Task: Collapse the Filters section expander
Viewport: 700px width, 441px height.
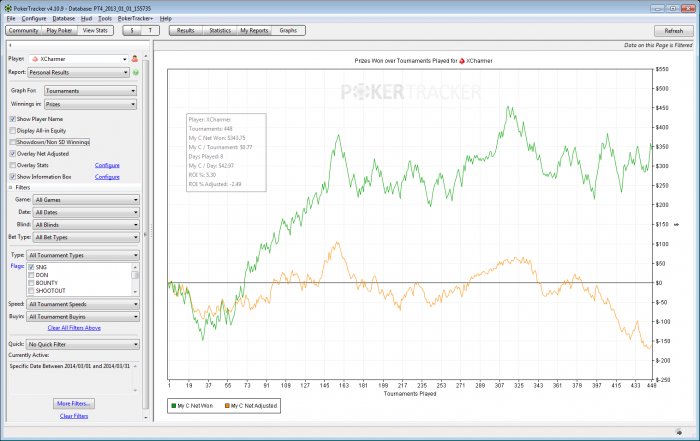Action: click(11, 188)
